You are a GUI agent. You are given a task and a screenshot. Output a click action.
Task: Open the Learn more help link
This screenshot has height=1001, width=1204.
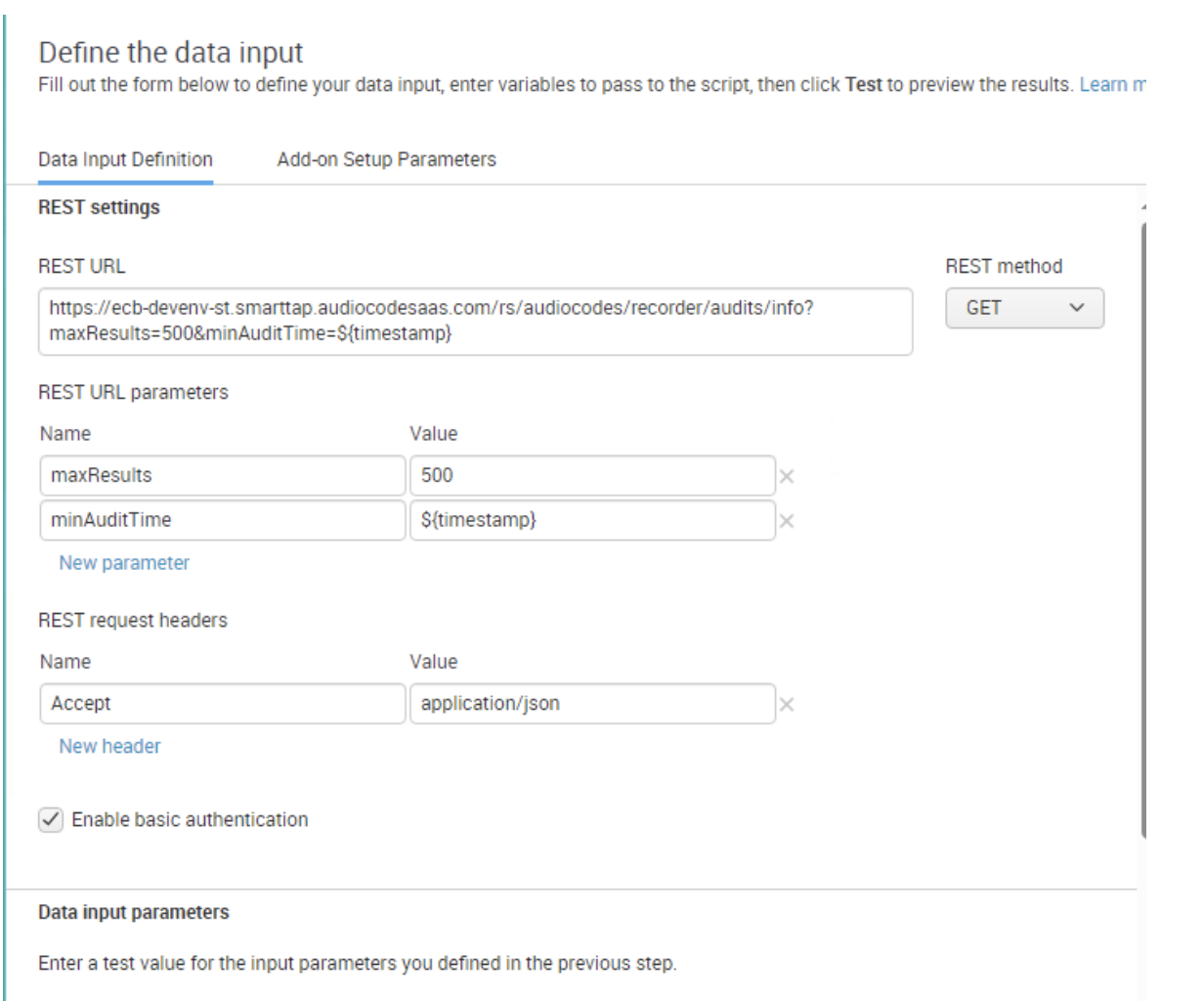click(1113, 84)
